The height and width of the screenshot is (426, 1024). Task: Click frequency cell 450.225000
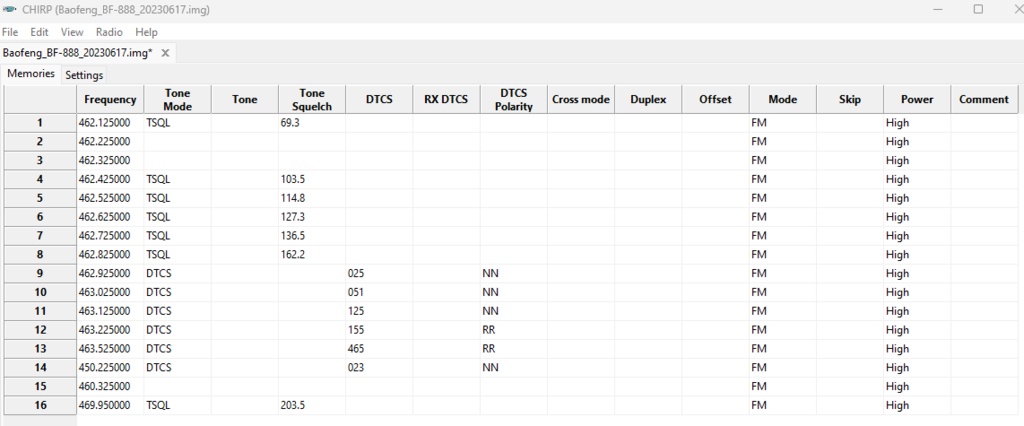pos(110,368)
